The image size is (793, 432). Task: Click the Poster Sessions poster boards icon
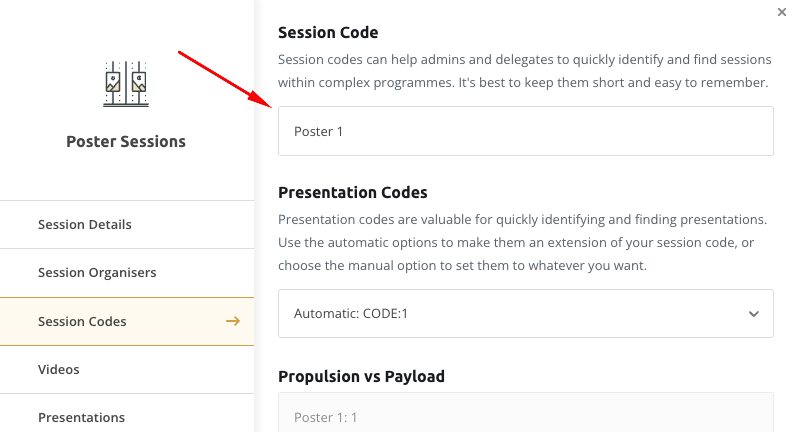click(x=126, y=84)
